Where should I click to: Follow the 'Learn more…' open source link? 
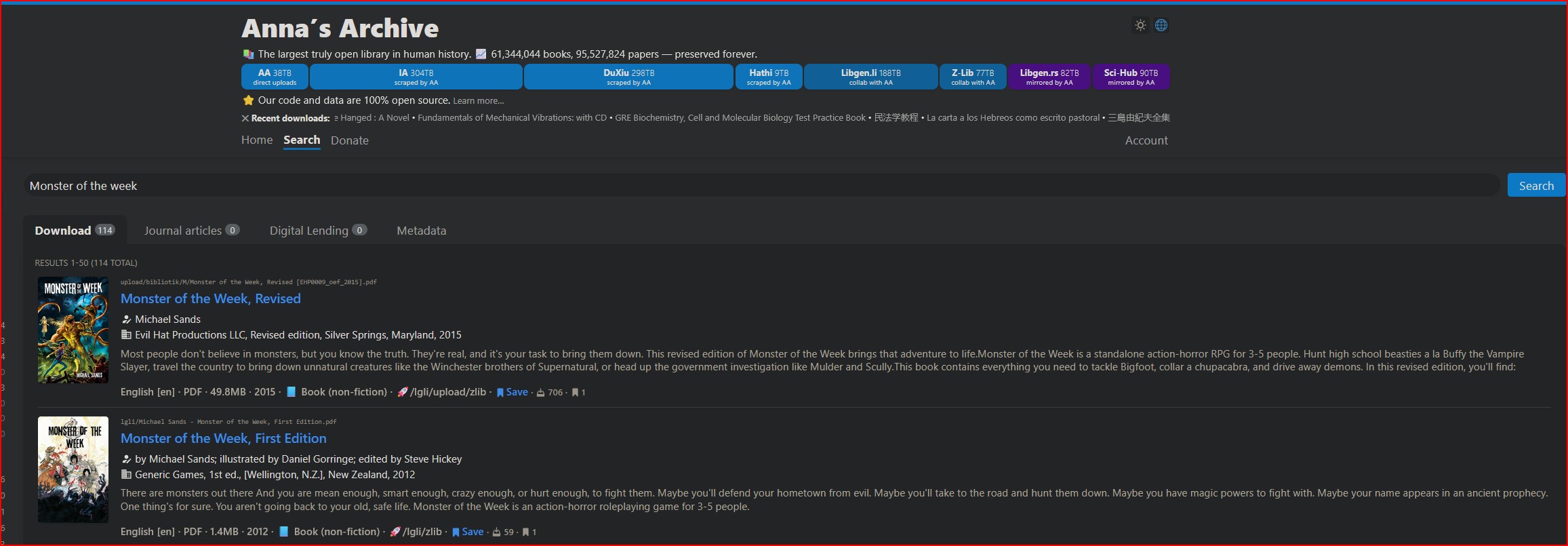(x=479, y=101)
